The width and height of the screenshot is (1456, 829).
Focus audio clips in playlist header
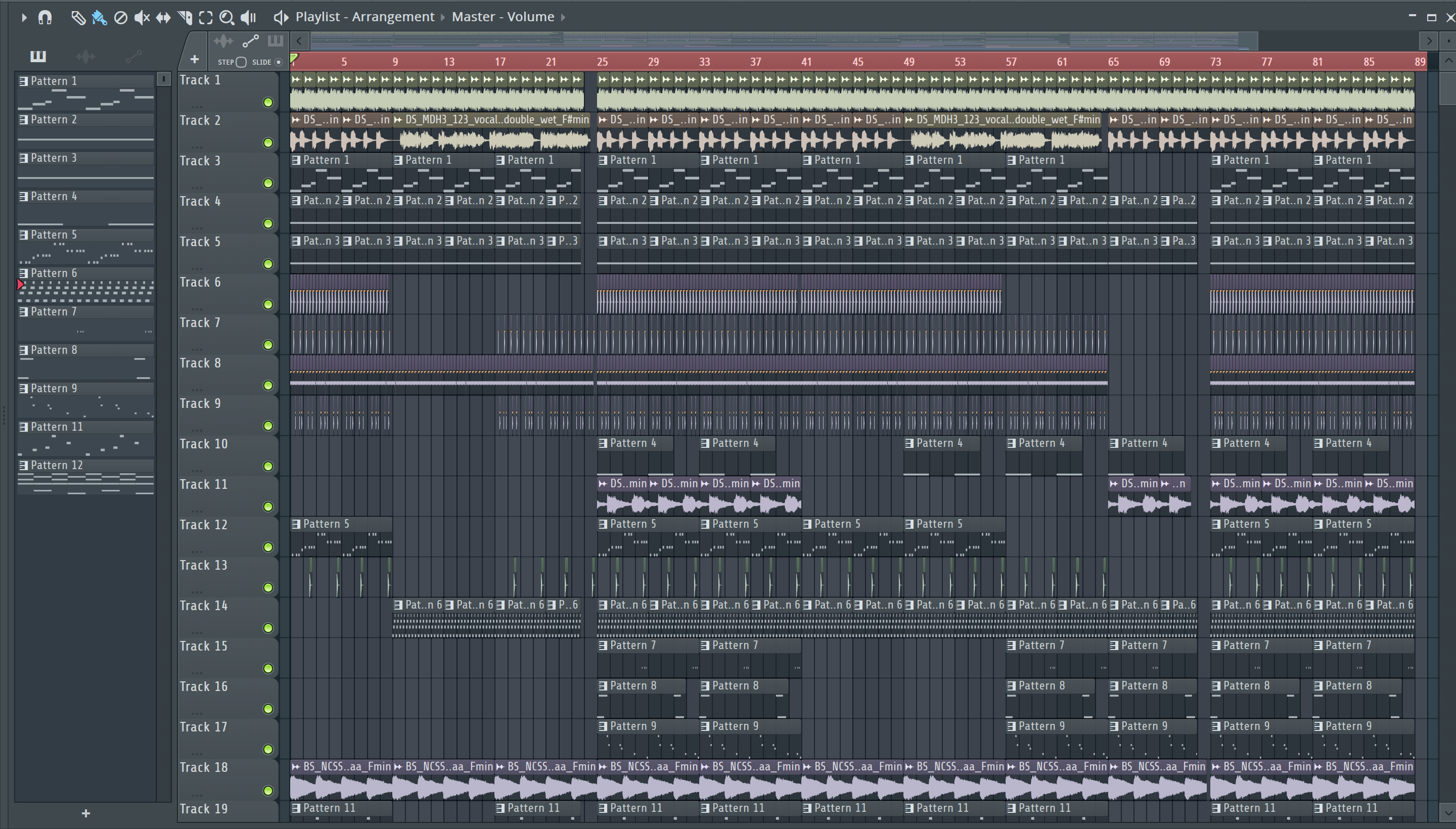[223, 41]
